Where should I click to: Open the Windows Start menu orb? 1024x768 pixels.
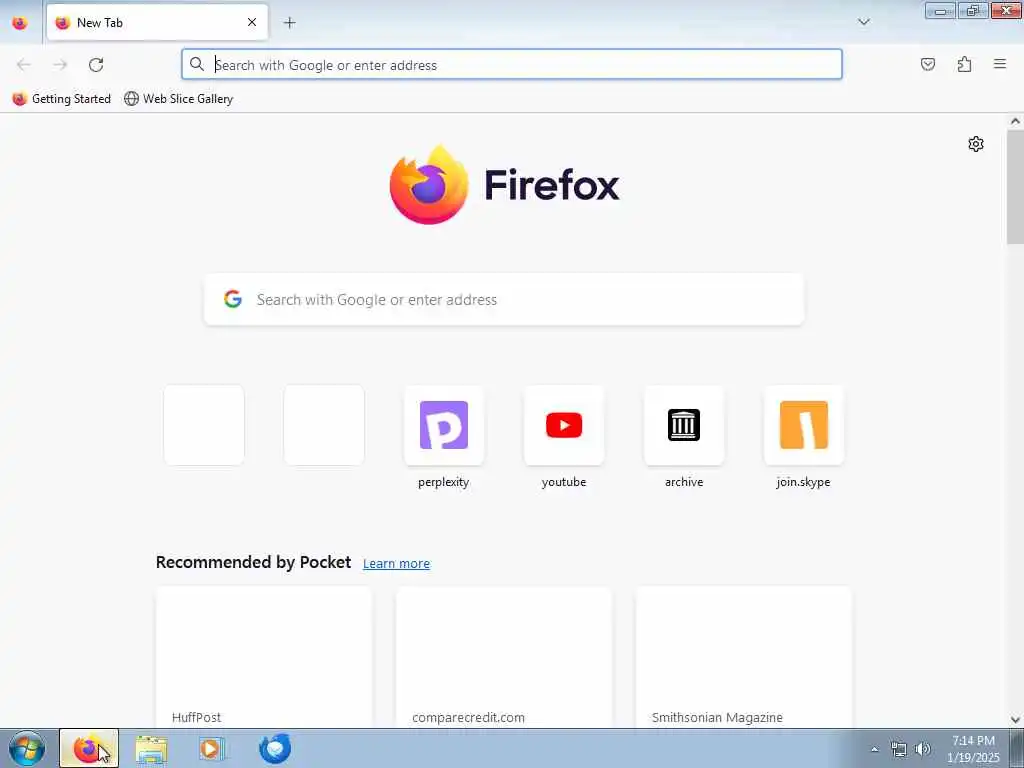click(x=27, y=748)
